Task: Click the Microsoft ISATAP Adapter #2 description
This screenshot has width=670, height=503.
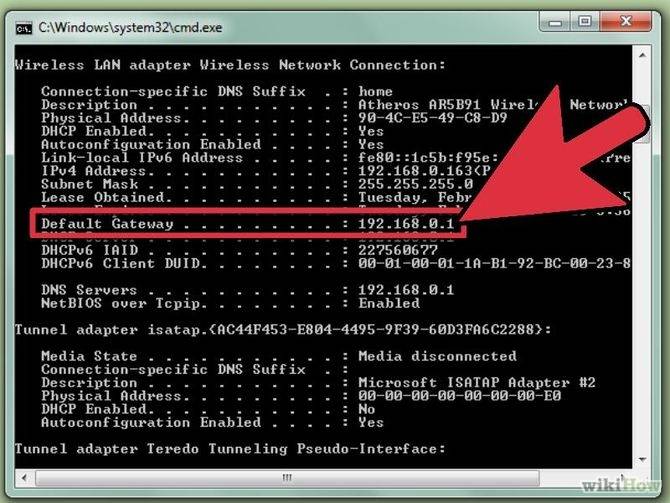Action: coord(476,382)
